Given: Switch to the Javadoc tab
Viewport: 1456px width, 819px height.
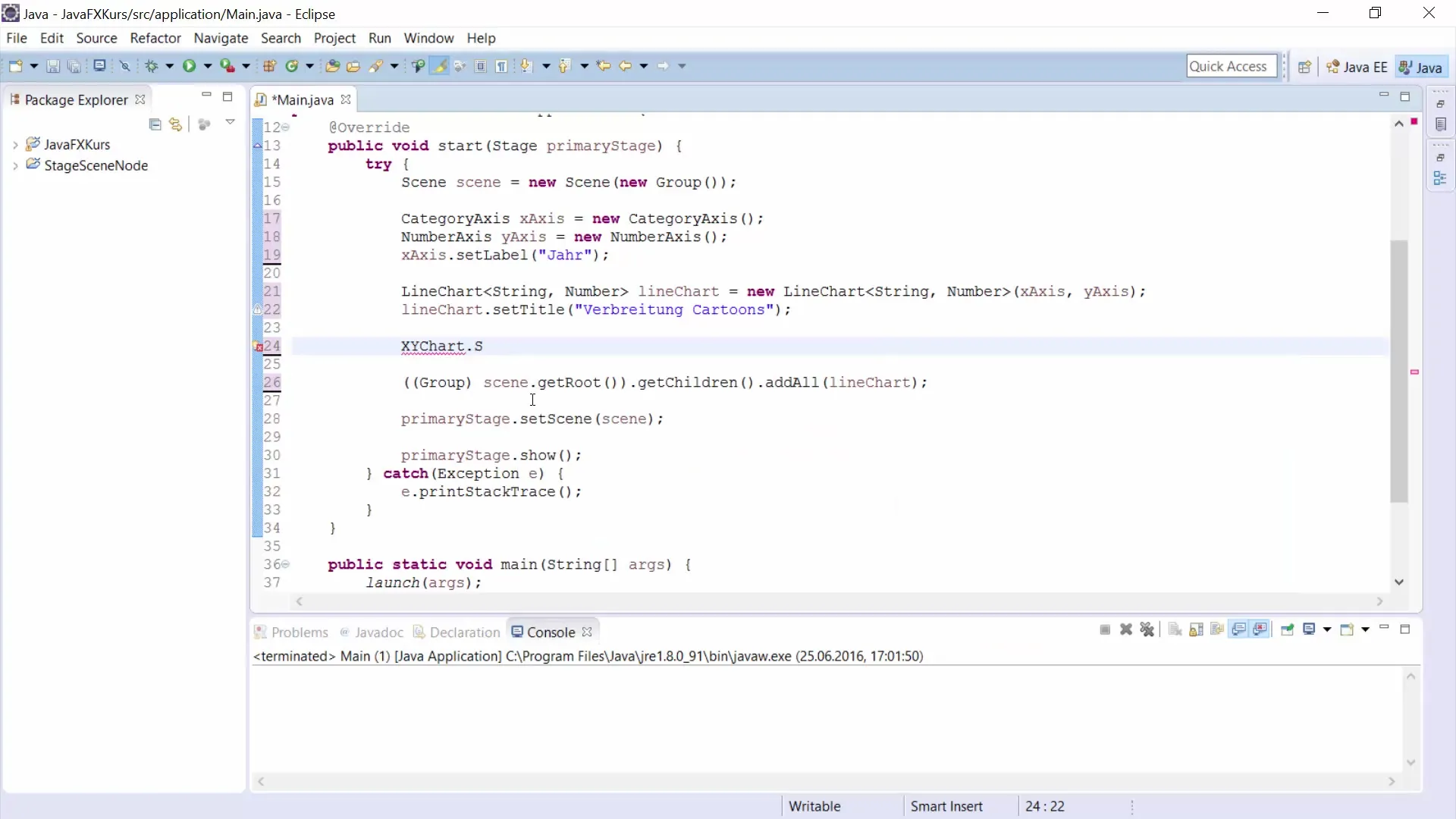Looking at the screenshot, I should click(372, 632).
